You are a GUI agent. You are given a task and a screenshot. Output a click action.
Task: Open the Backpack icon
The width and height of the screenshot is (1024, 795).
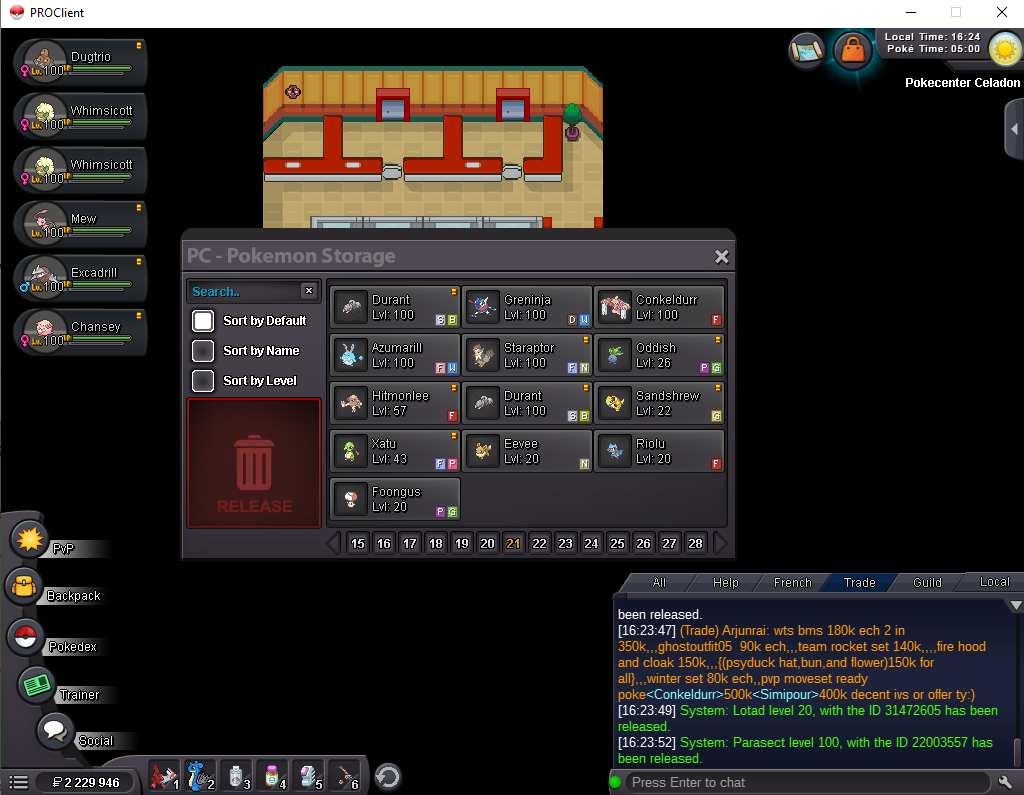click(x=24, y=586)
